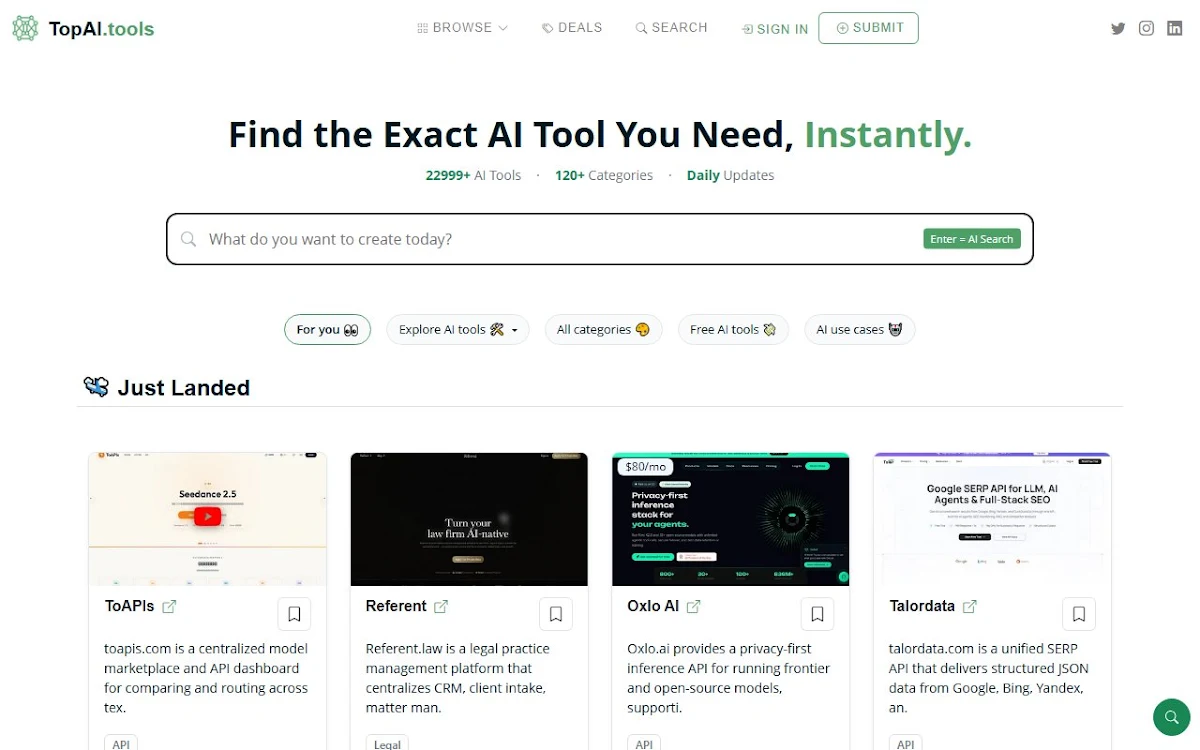Click the SUBMIT button
The image size is (1200, 750).
868,28
